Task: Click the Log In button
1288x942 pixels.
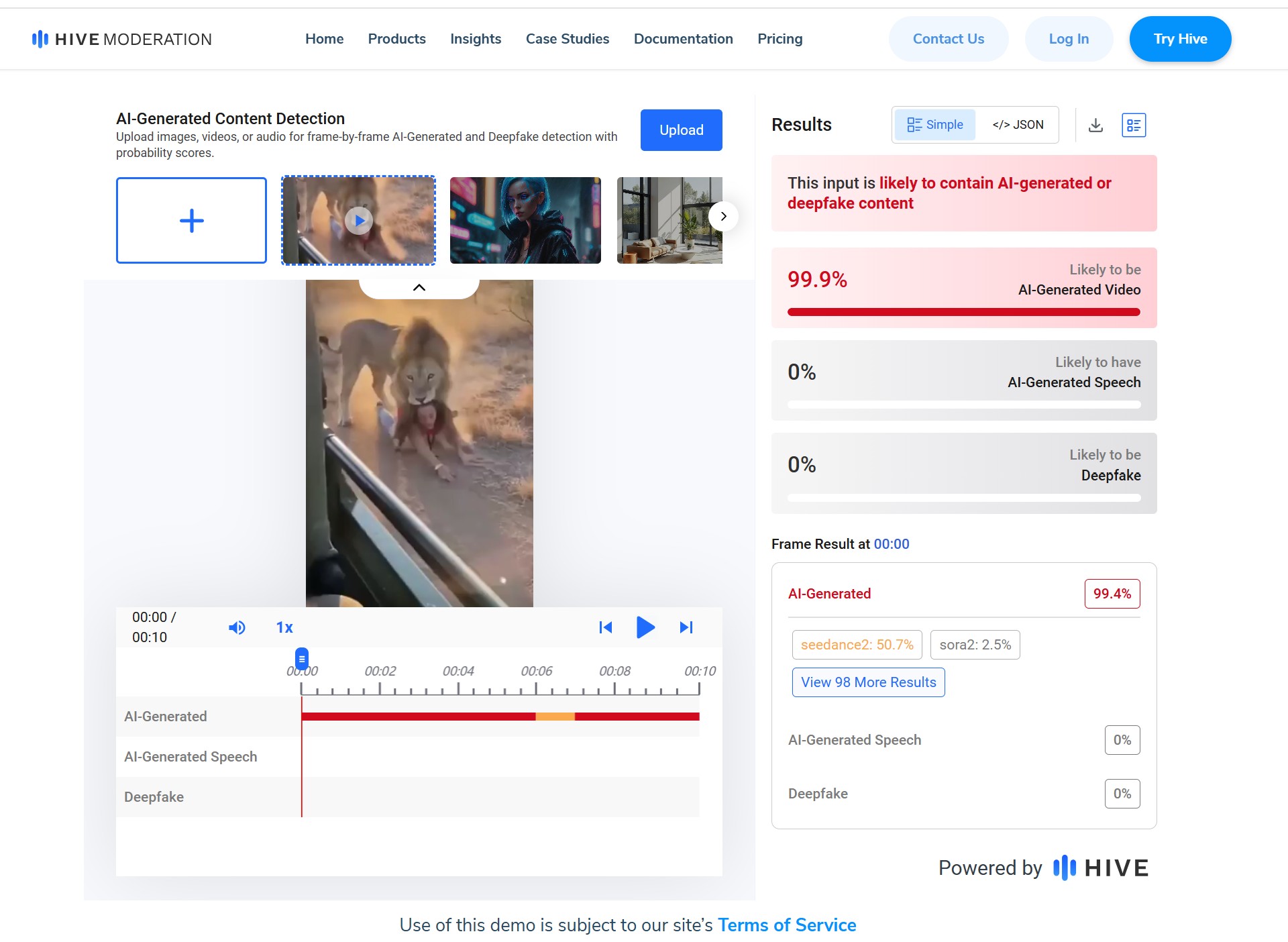Action: click(x=1069, y=39)
